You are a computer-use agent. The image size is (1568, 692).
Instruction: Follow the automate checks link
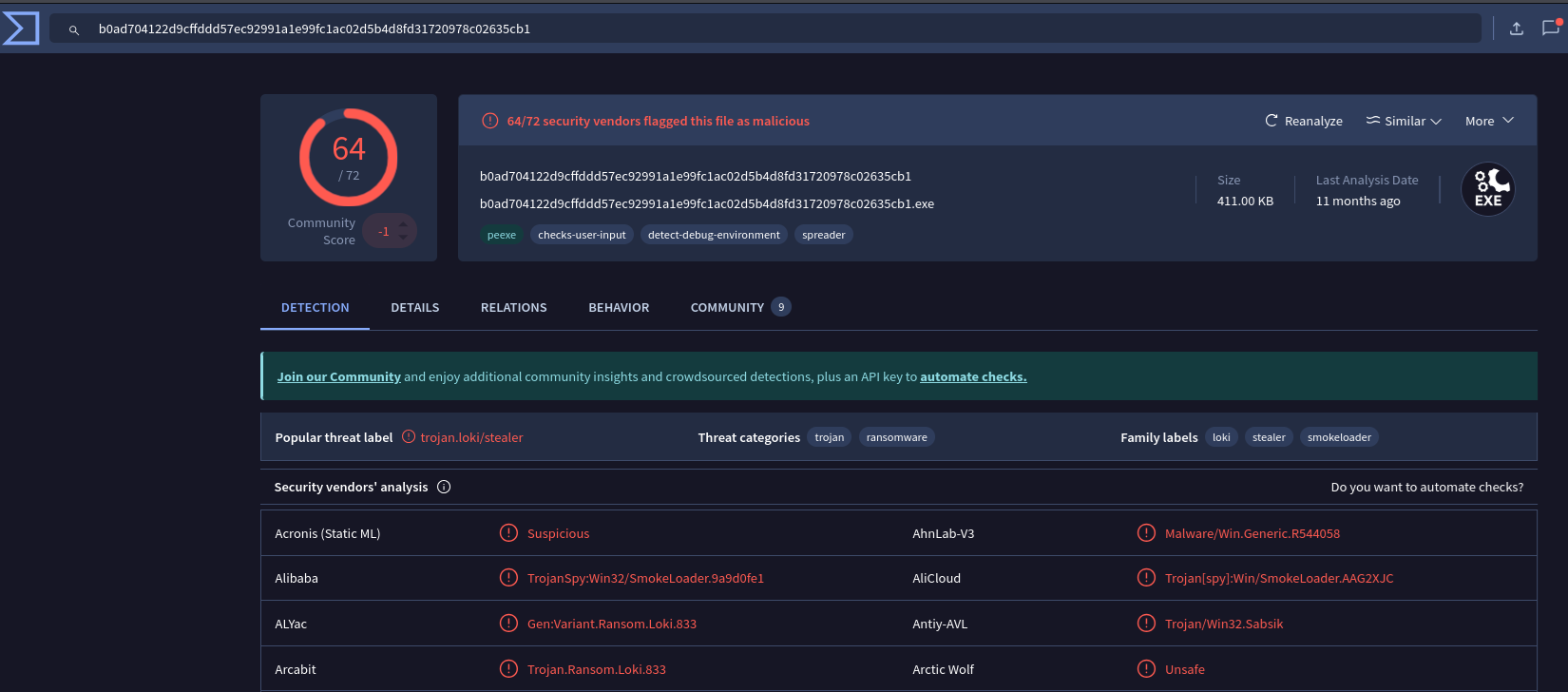973,376
